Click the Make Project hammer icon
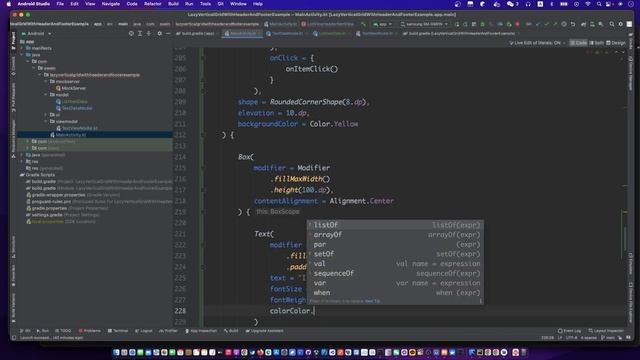640x360 pixels. [x=363, y=24]
